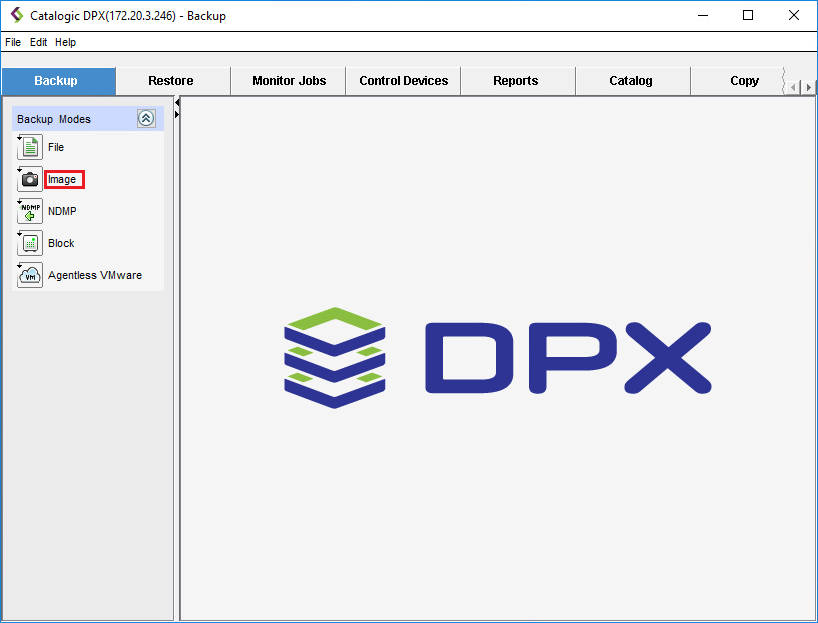Viewport: 818px width, 623px height.
Task: Click the Catalogic DPX title bar icon
Action: click(x=16, y=16)
